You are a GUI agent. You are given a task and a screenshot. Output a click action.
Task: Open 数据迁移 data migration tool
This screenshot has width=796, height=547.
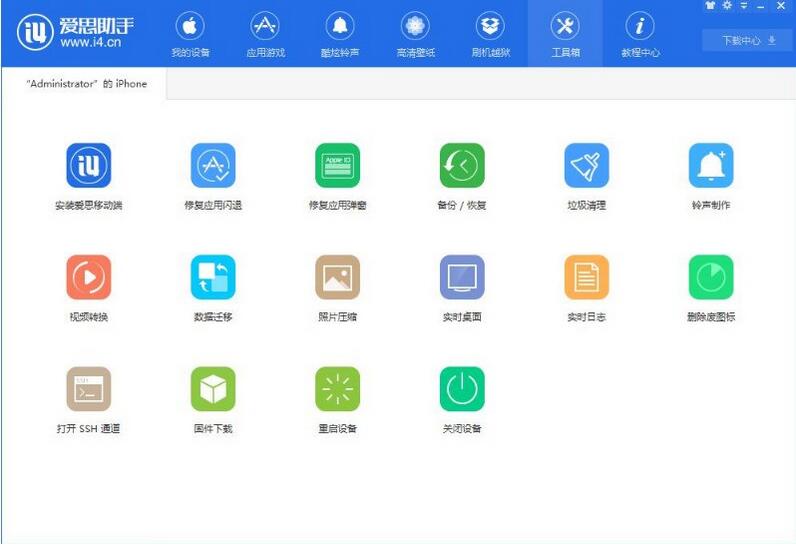pos(213,278)
